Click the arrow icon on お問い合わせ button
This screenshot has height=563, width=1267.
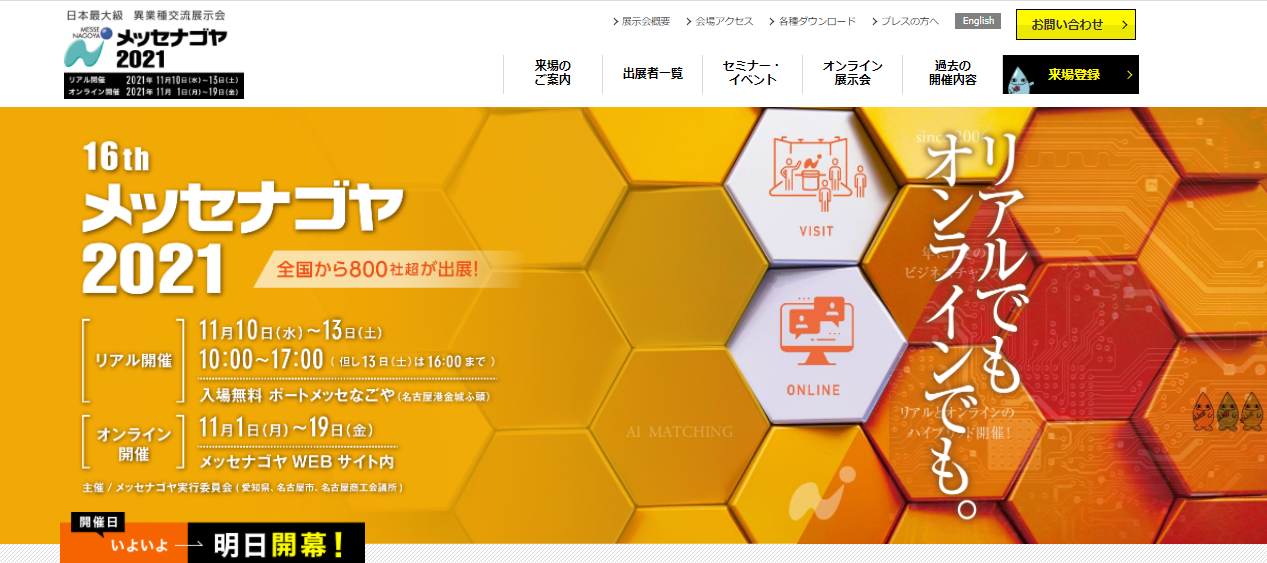click(x=1125, y=25)
